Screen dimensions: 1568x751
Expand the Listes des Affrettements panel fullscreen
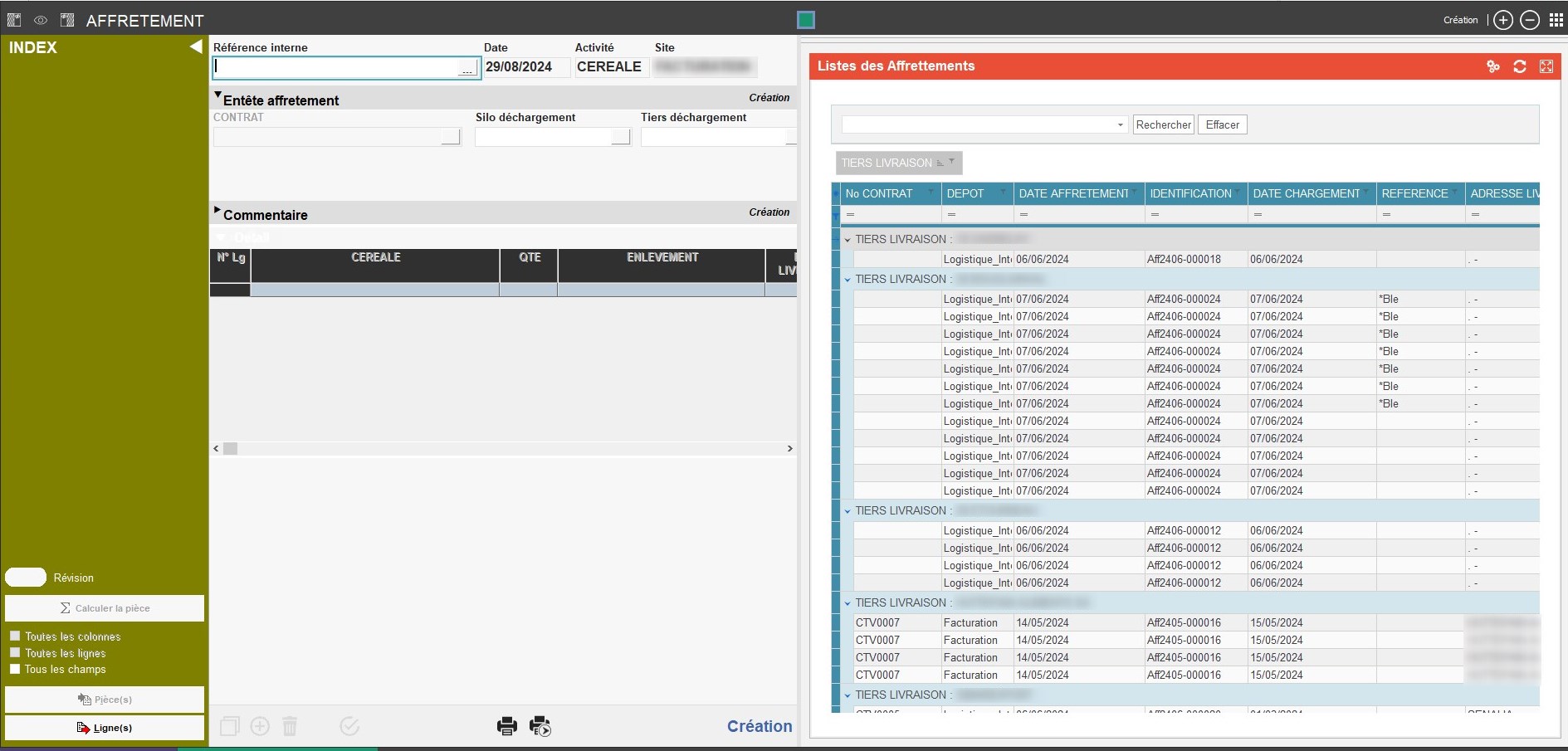(1546, 66)
